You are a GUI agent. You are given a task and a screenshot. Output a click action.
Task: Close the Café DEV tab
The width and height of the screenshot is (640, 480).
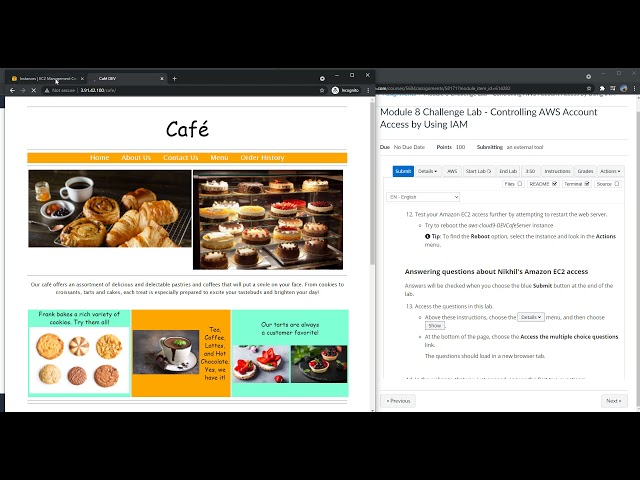pyautogui.click(x=162, y=78)
